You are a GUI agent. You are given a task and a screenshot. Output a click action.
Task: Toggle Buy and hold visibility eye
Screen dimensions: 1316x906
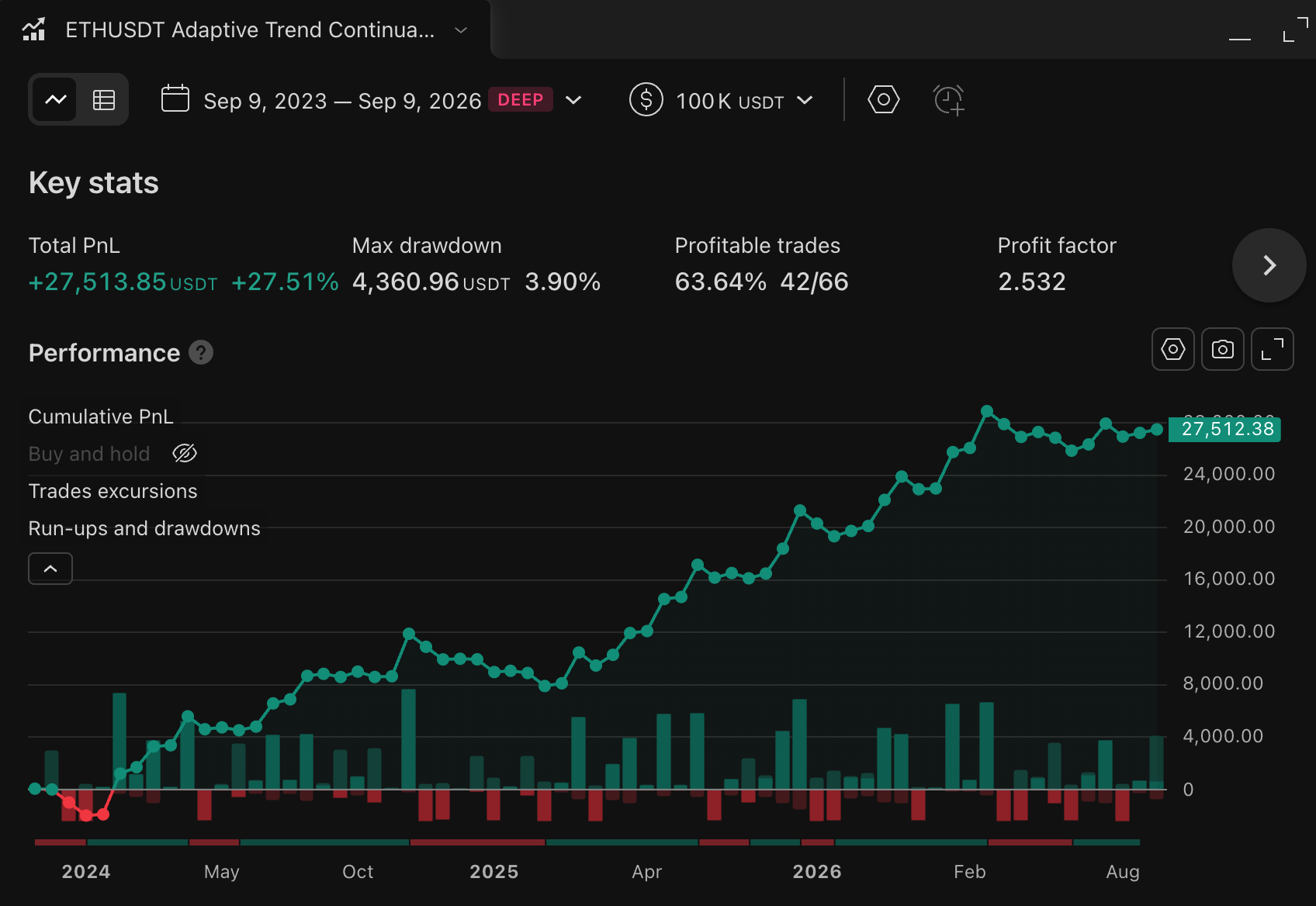pos(185,453)
